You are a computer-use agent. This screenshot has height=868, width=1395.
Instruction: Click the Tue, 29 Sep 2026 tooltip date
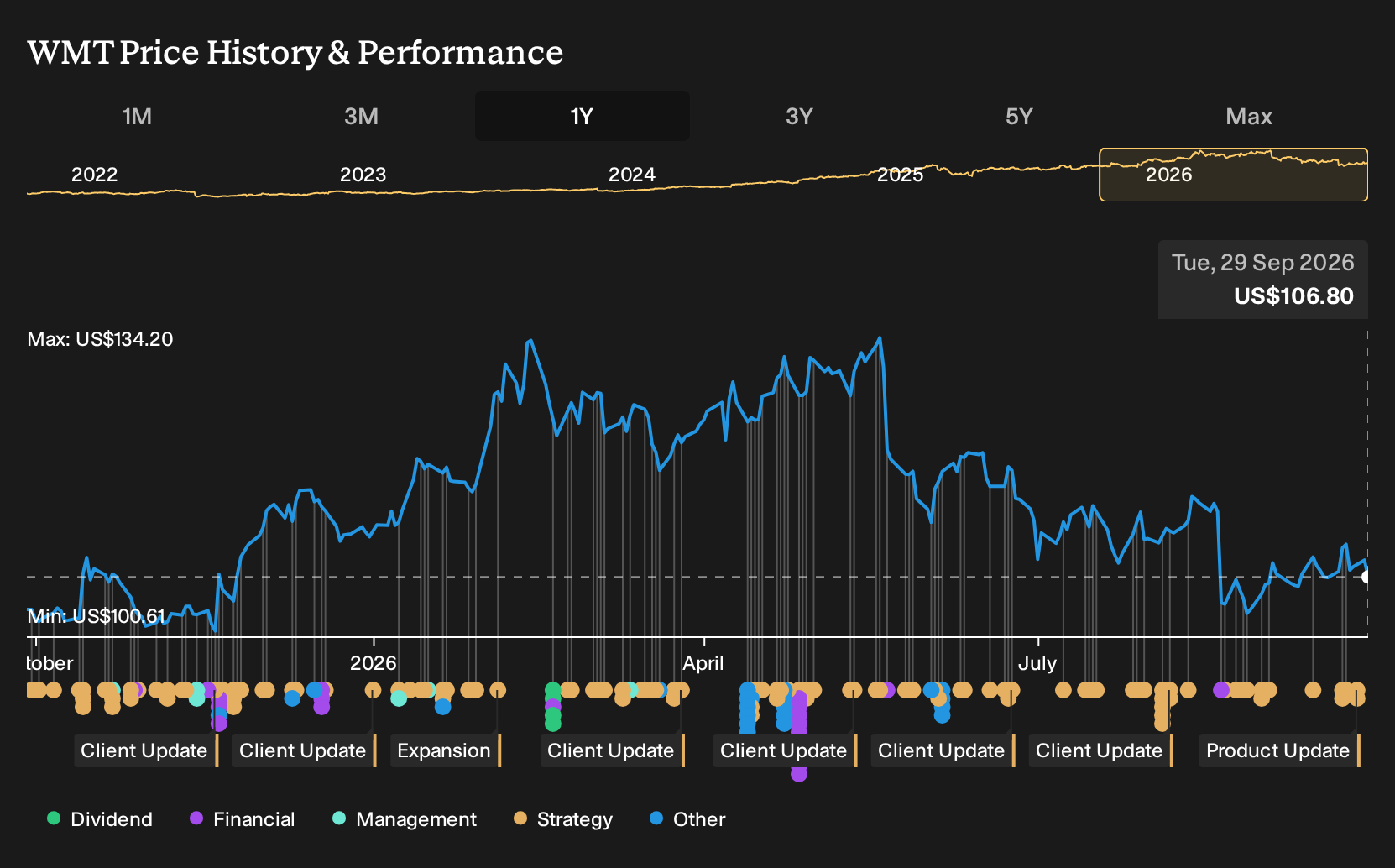1263,263
